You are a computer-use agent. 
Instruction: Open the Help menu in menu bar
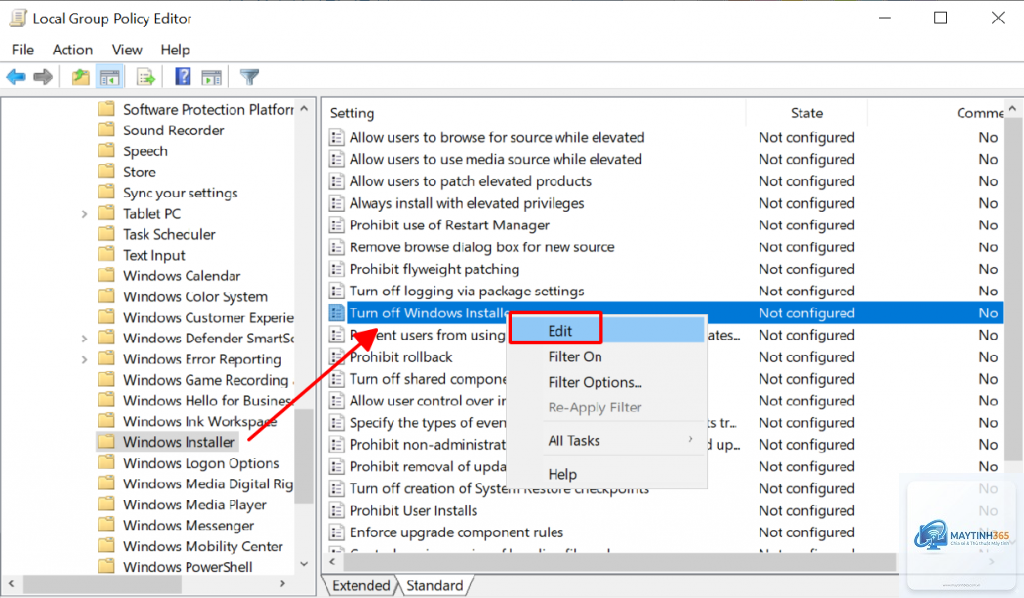click(x=175, y=50)
